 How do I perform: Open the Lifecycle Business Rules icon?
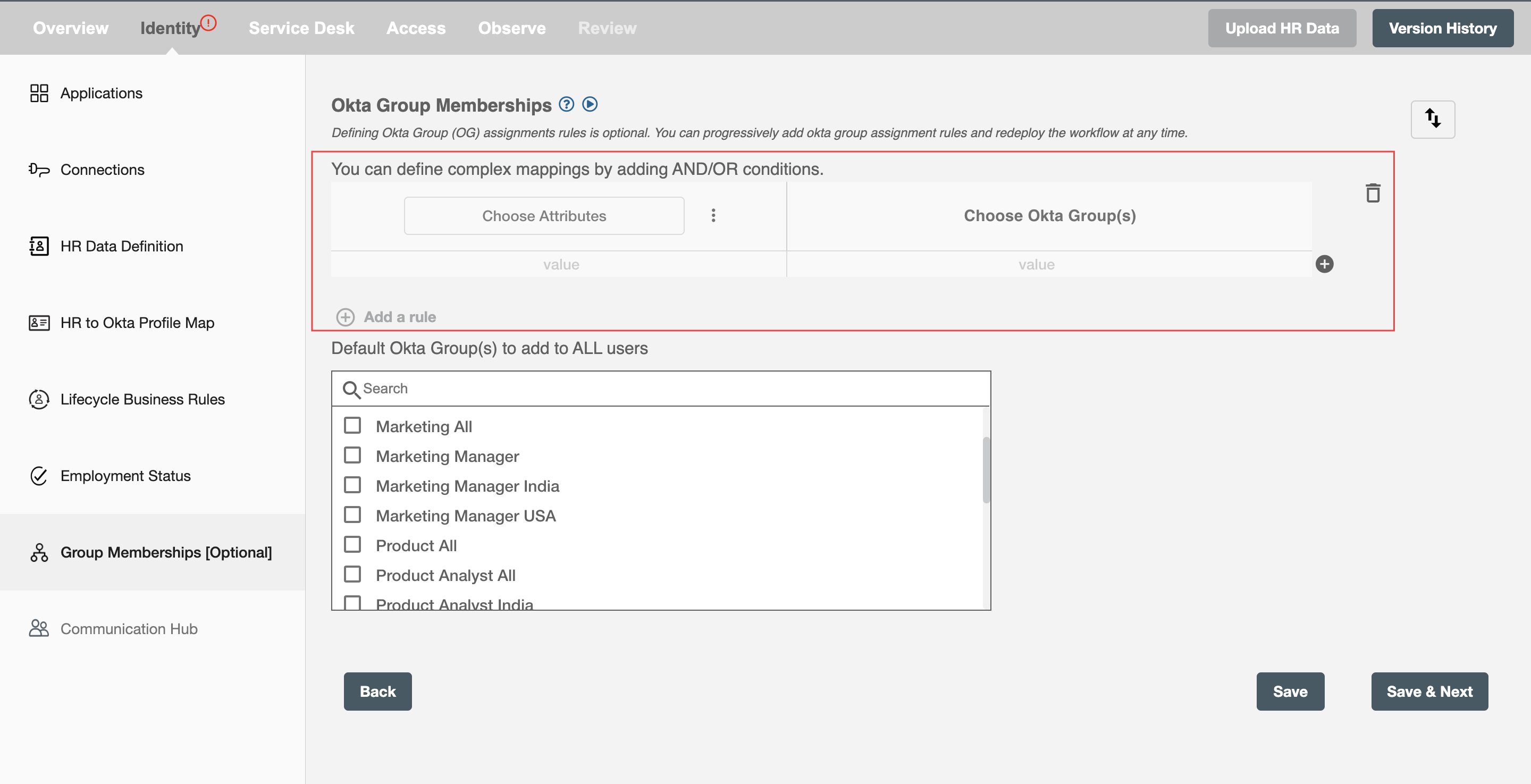[39, 399]
